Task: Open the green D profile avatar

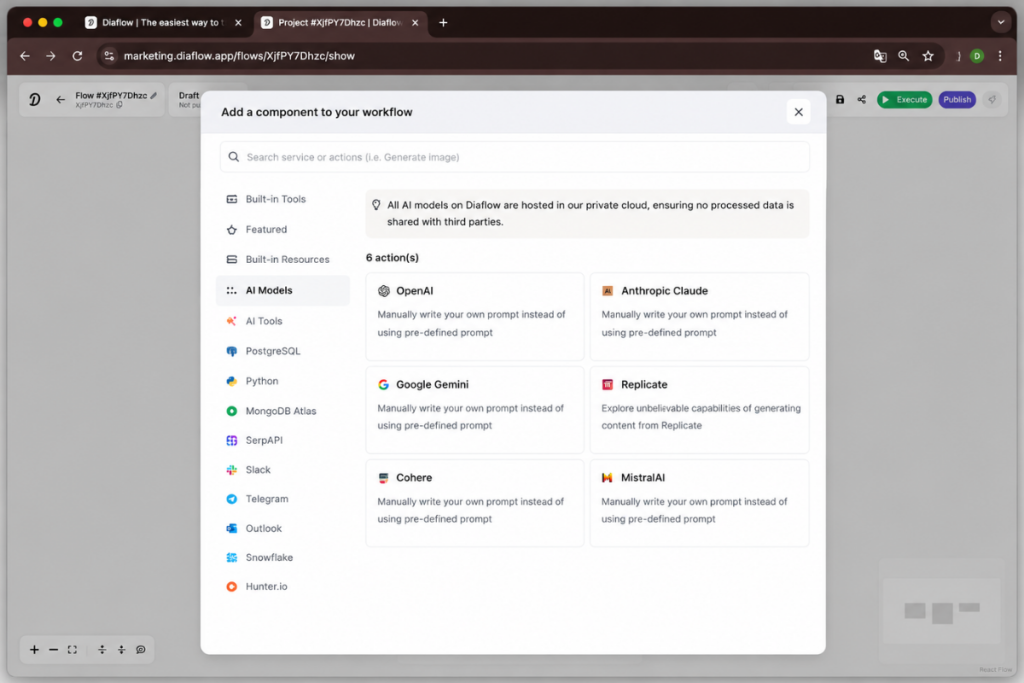Action: 977,56
